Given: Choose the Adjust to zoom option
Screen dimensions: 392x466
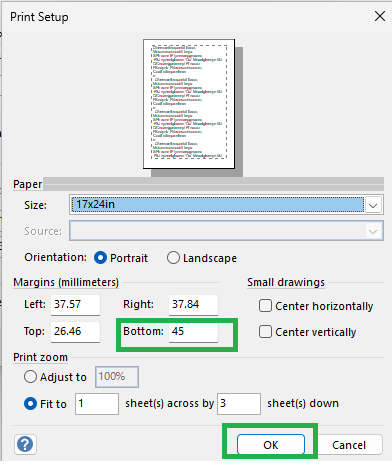Looking at the screenshot, I should (x=30, y=377).
